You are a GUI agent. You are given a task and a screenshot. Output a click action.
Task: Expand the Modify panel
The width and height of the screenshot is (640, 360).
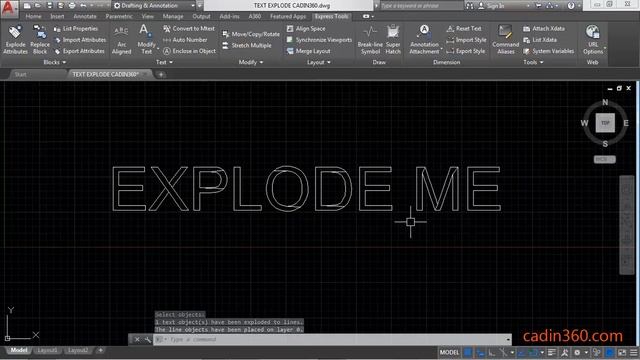(251, 62)
